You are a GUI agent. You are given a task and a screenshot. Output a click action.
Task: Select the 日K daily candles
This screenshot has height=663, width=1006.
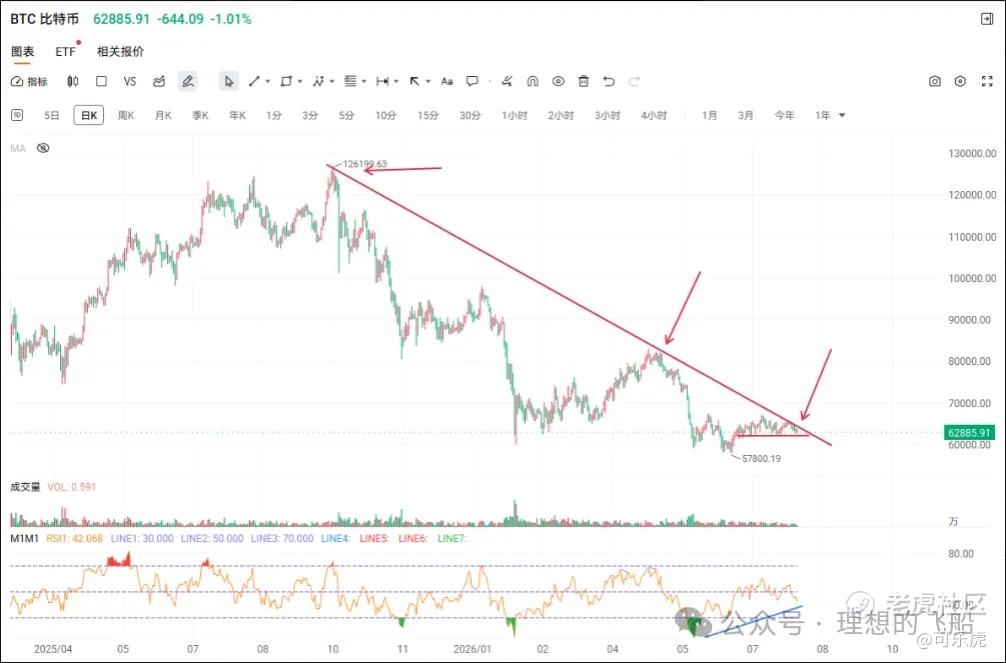pyautogui.click(x=89, y=116)
